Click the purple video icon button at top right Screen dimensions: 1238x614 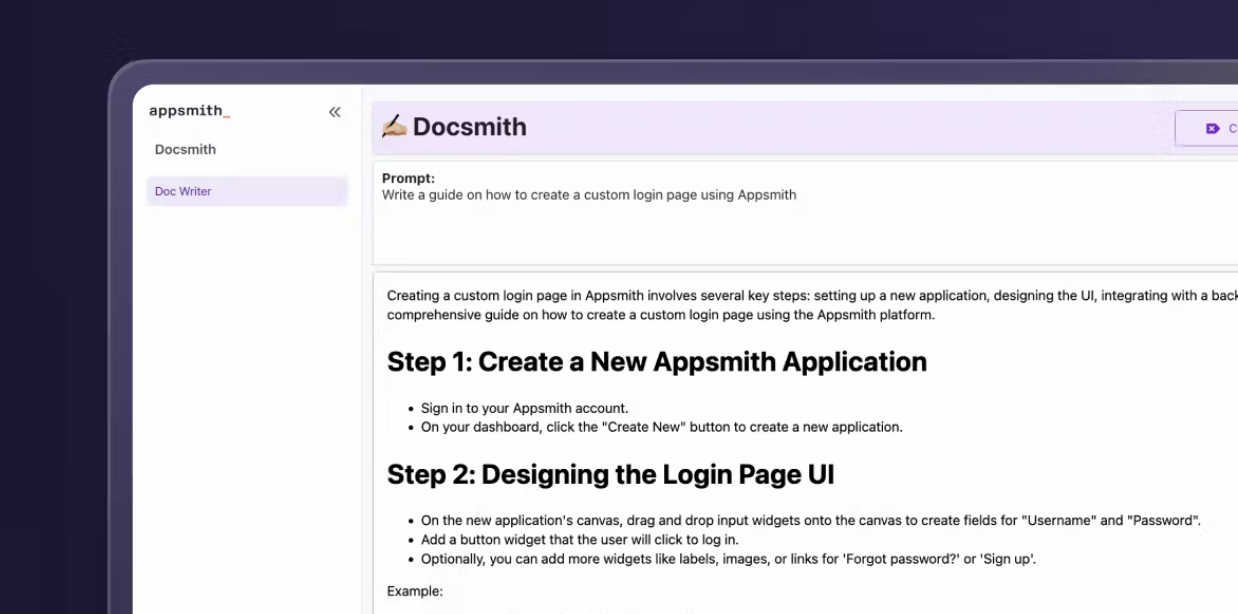1207,128
